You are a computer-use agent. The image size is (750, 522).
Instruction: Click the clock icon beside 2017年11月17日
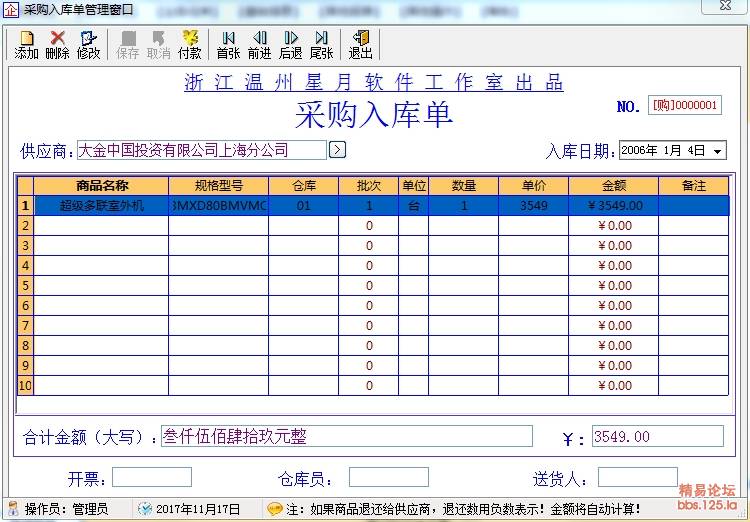tap(144, 509)
